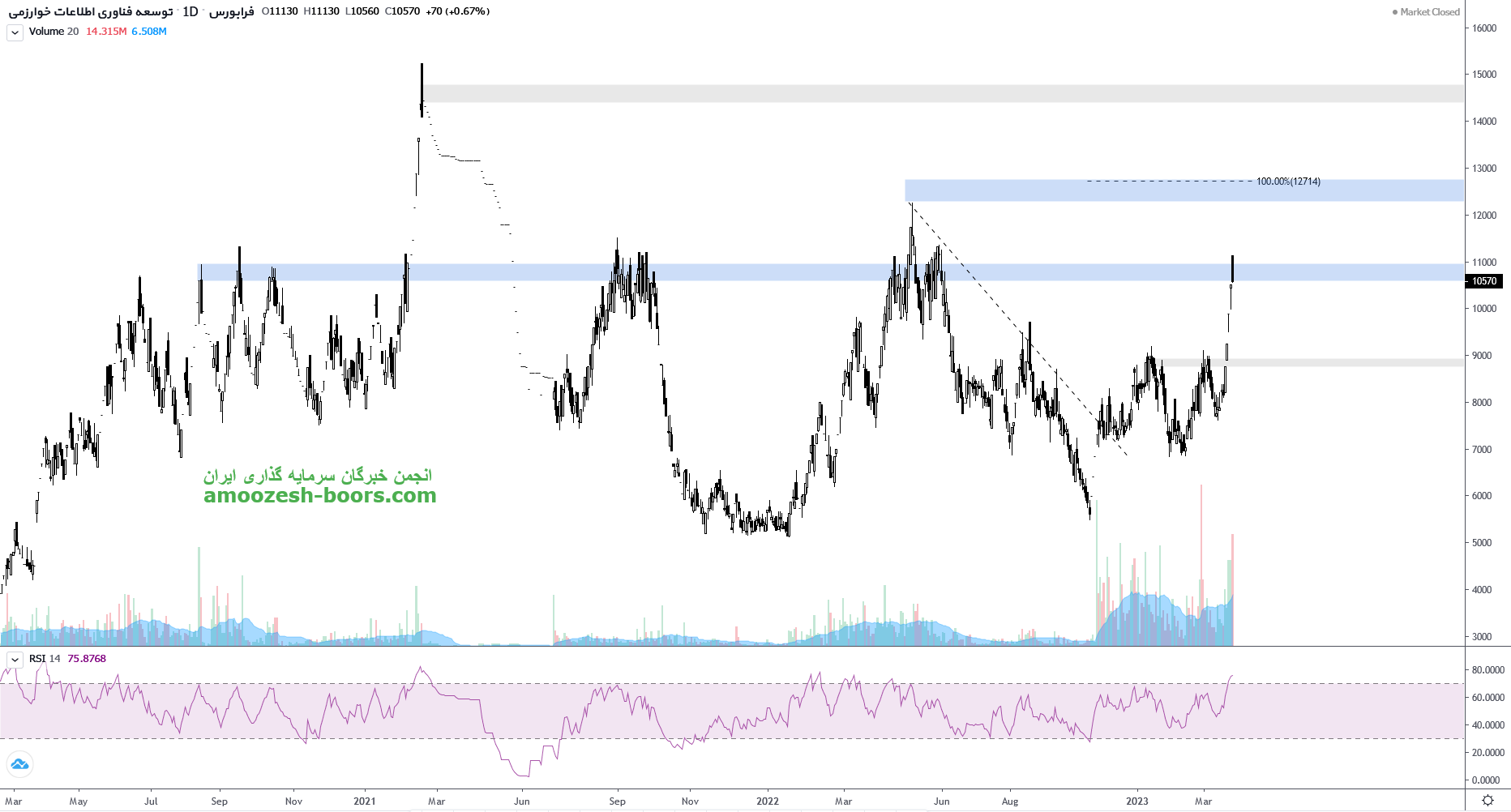
Task: Click the 16000 price scale label
Action: coord(1483,28)
